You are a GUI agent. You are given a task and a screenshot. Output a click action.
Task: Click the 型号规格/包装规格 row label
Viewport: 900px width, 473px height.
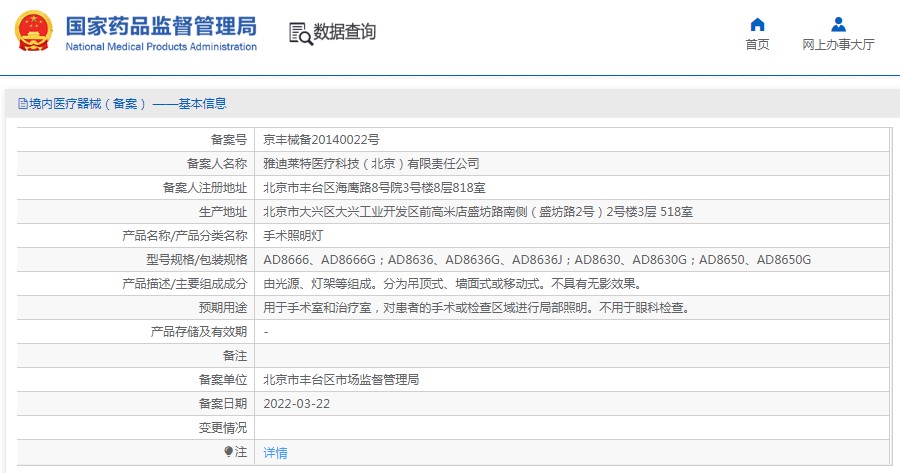[x=196, y=260]
